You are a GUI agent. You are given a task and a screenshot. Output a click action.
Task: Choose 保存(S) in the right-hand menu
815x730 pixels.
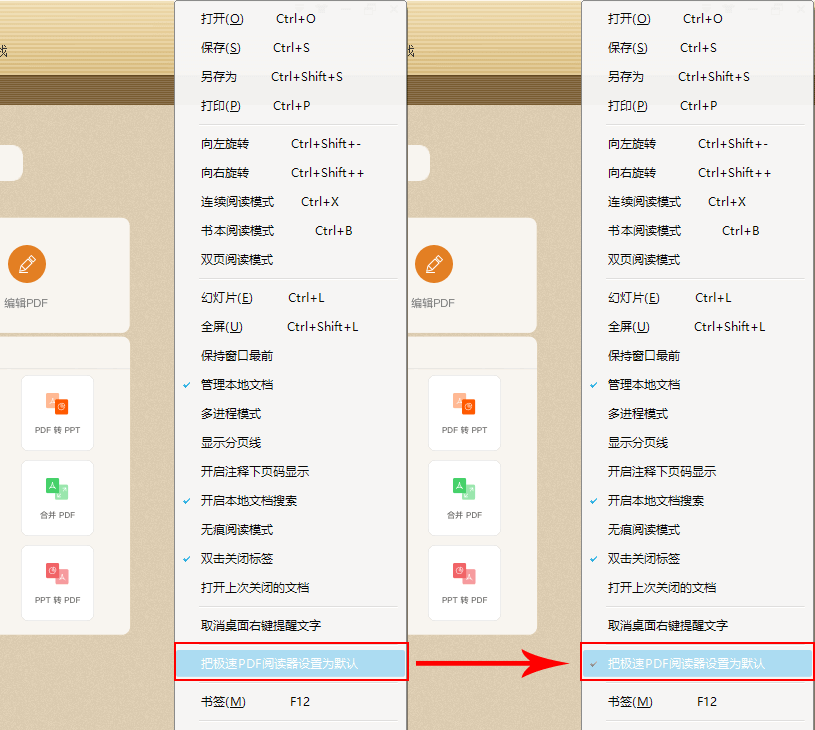[698, 48]
